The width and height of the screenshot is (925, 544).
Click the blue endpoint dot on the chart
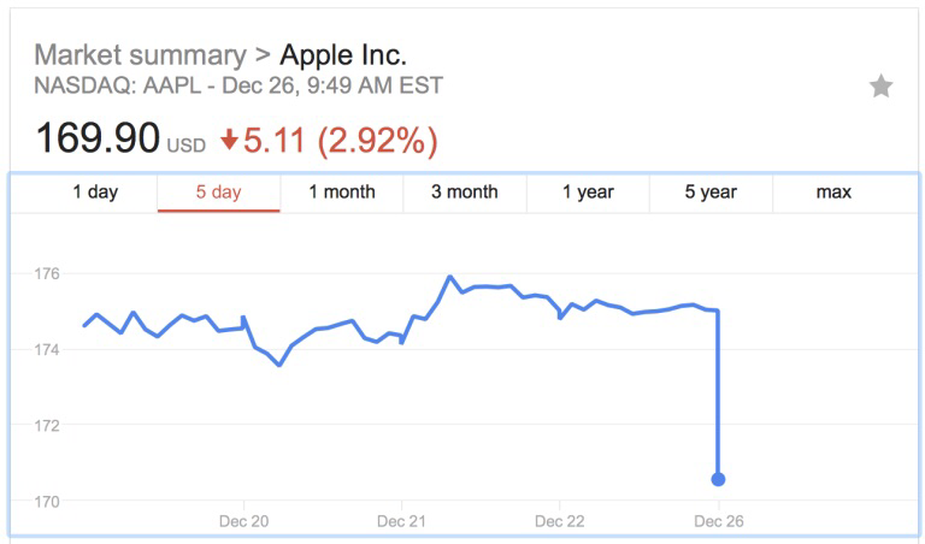[x=718, y=480]
